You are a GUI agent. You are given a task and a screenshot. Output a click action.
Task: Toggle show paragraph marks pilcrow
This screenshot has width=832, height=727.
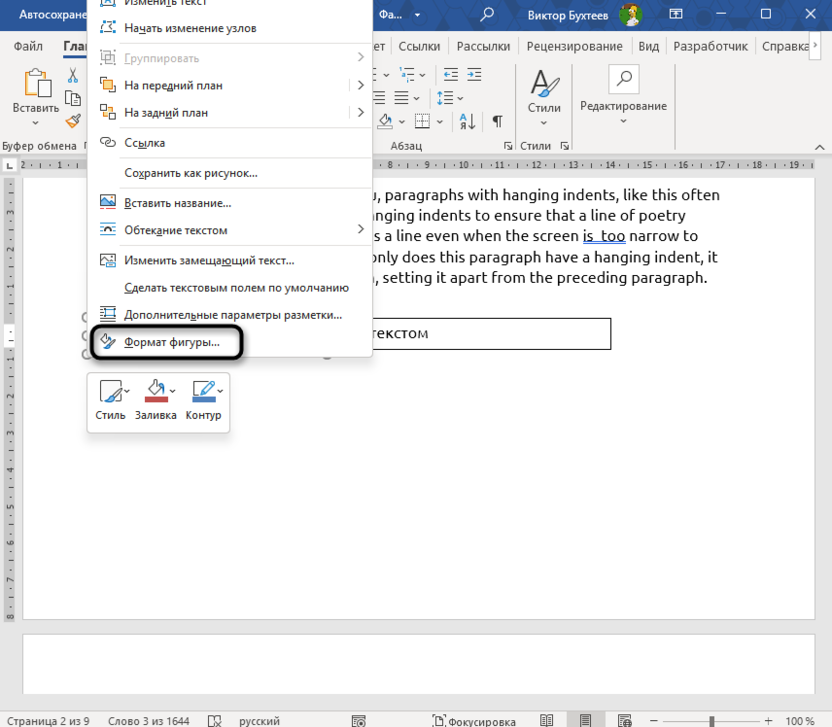pyautogui.click(x=497, y=121)
